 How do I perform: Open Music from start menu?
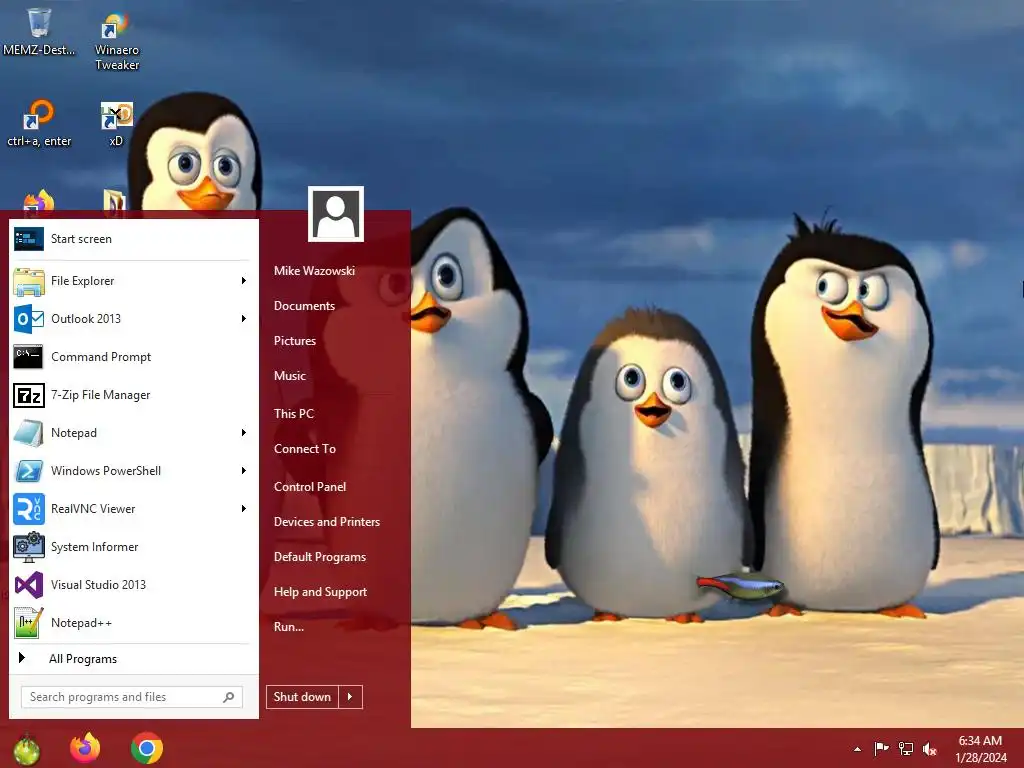click(290, 376)
